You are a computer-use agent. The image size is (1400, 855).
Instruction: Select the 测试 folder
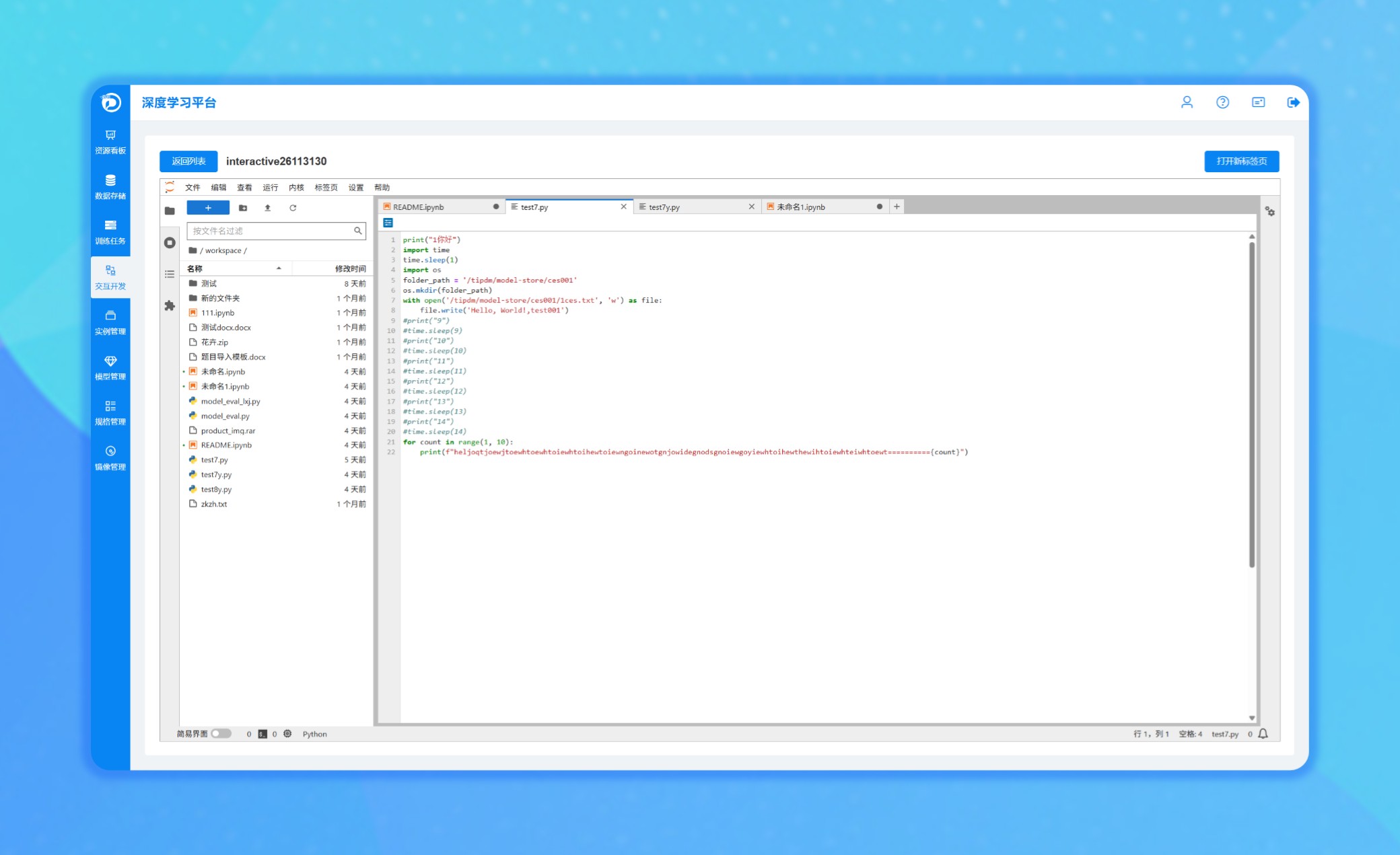pos(276,283)
